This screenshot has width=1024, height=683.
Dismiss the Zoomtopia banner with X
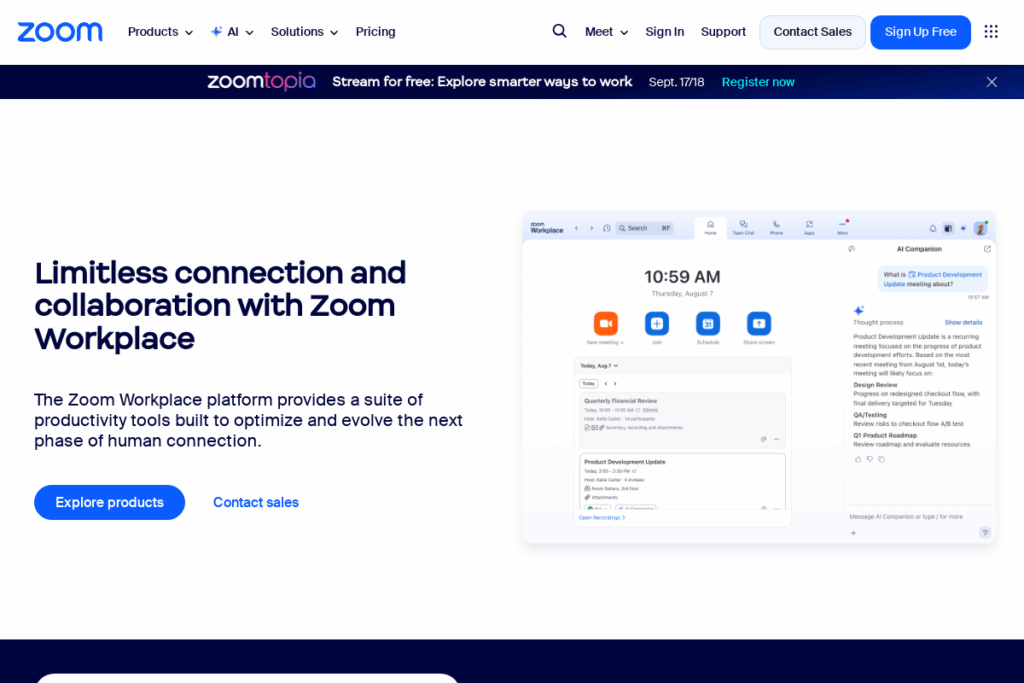click(x=991, y=82)
